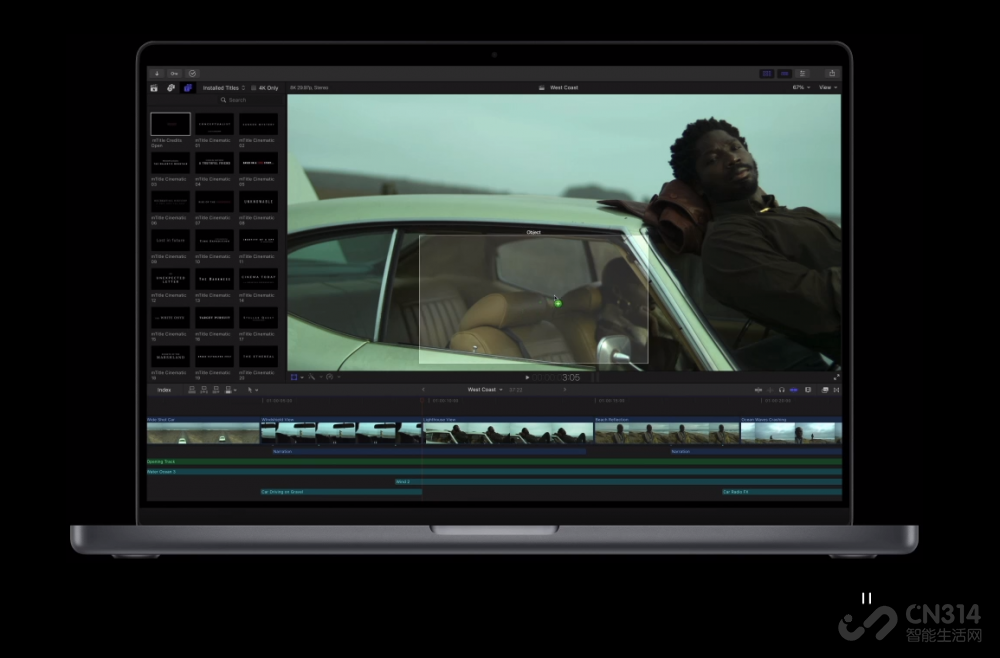Image resolution: width=1000 pixels, height=658 pixels.
Task: Toggle video and audio skimming icon
Action: pyautogui.click(x=758, y=390)
